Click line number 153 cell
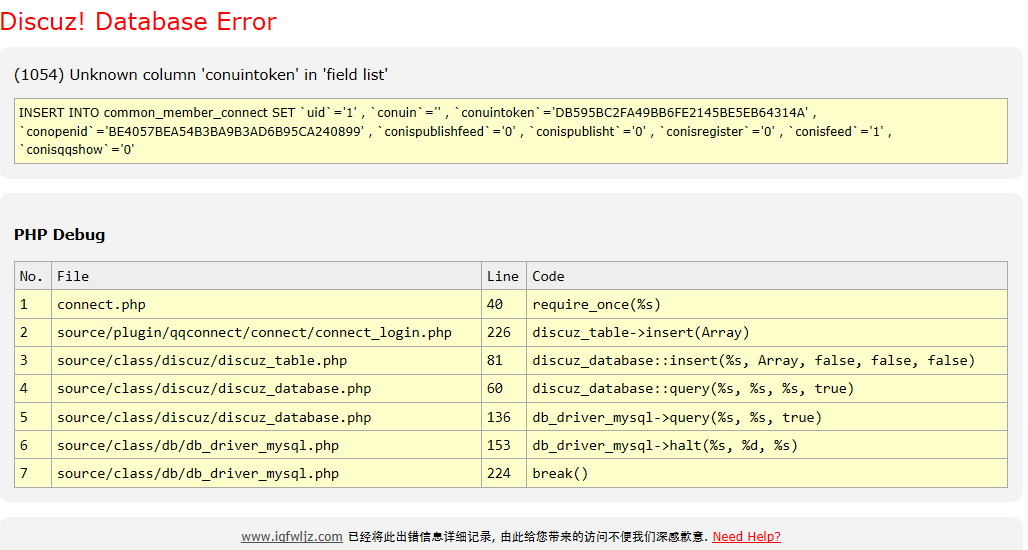The image size is (1028, 550). point(504,445)
